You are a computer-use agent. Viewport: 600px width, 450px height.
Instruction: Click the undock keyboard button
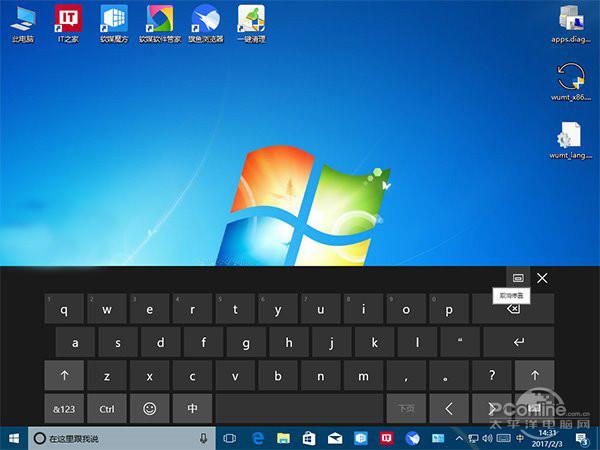tap(518, 278)
